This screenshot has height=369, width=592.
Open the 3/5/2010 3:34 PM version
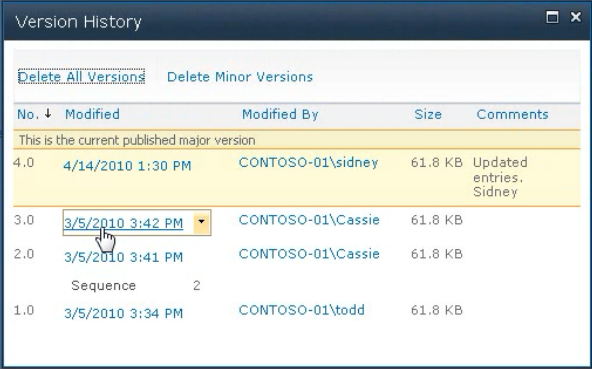(123, 313)
